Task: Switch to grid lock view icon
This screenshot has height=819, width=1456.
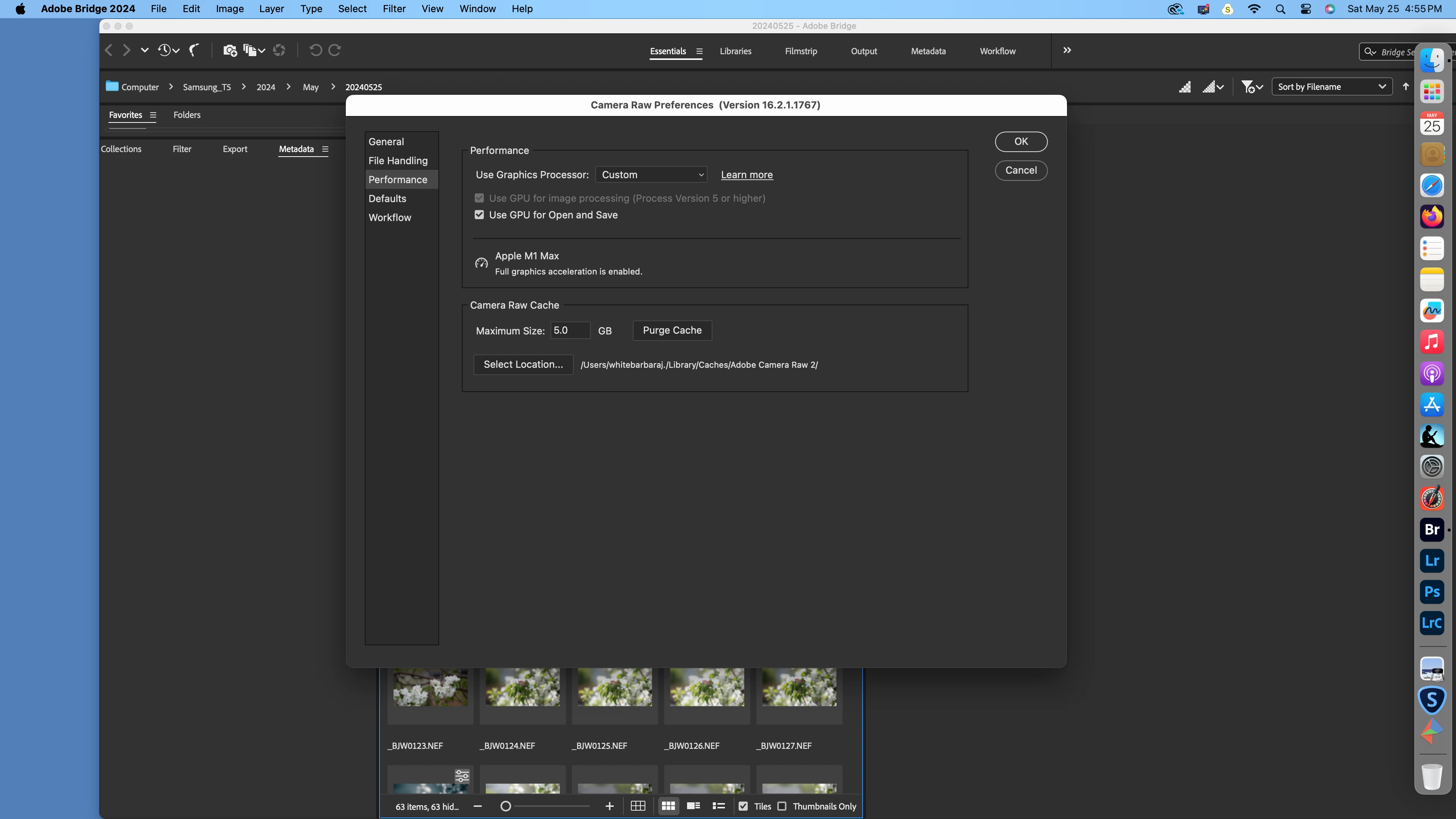Action: point(637,806)
